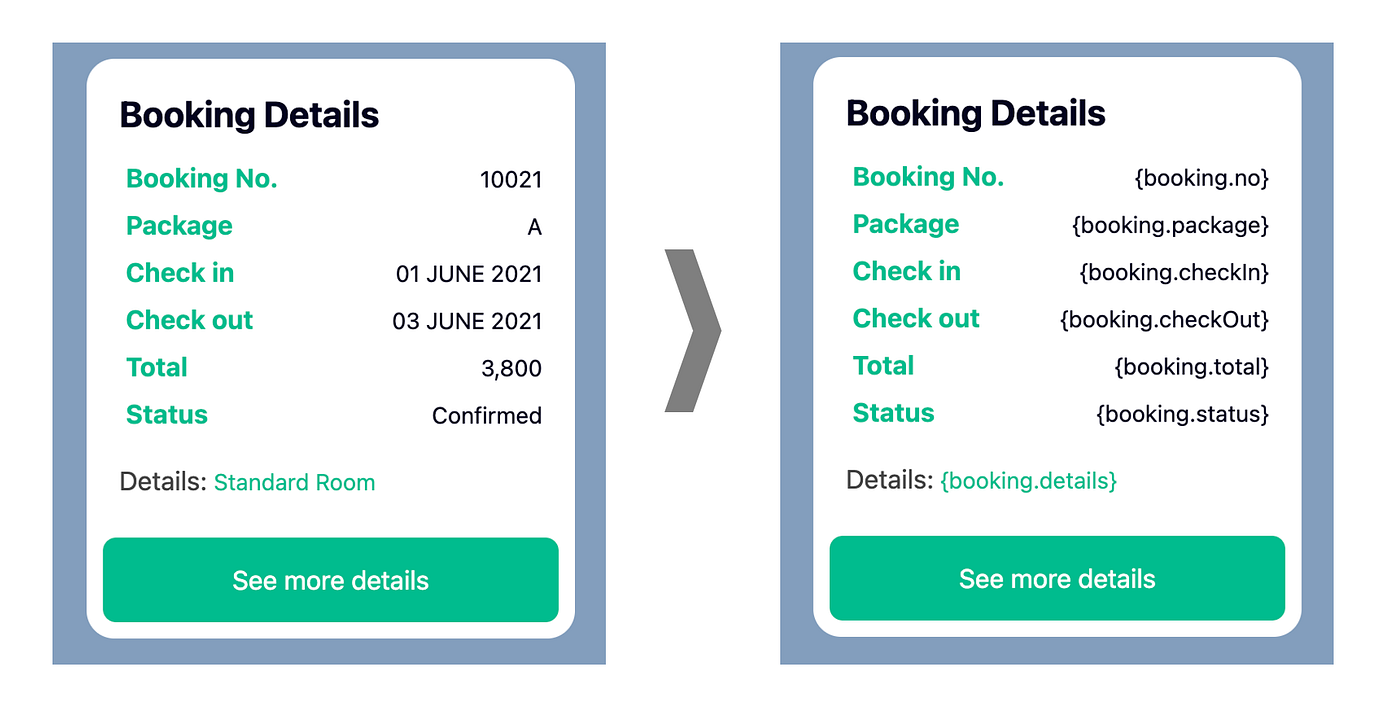Click the Booking No. label beside 10021
1400x721 pixels.
[202, 179]
